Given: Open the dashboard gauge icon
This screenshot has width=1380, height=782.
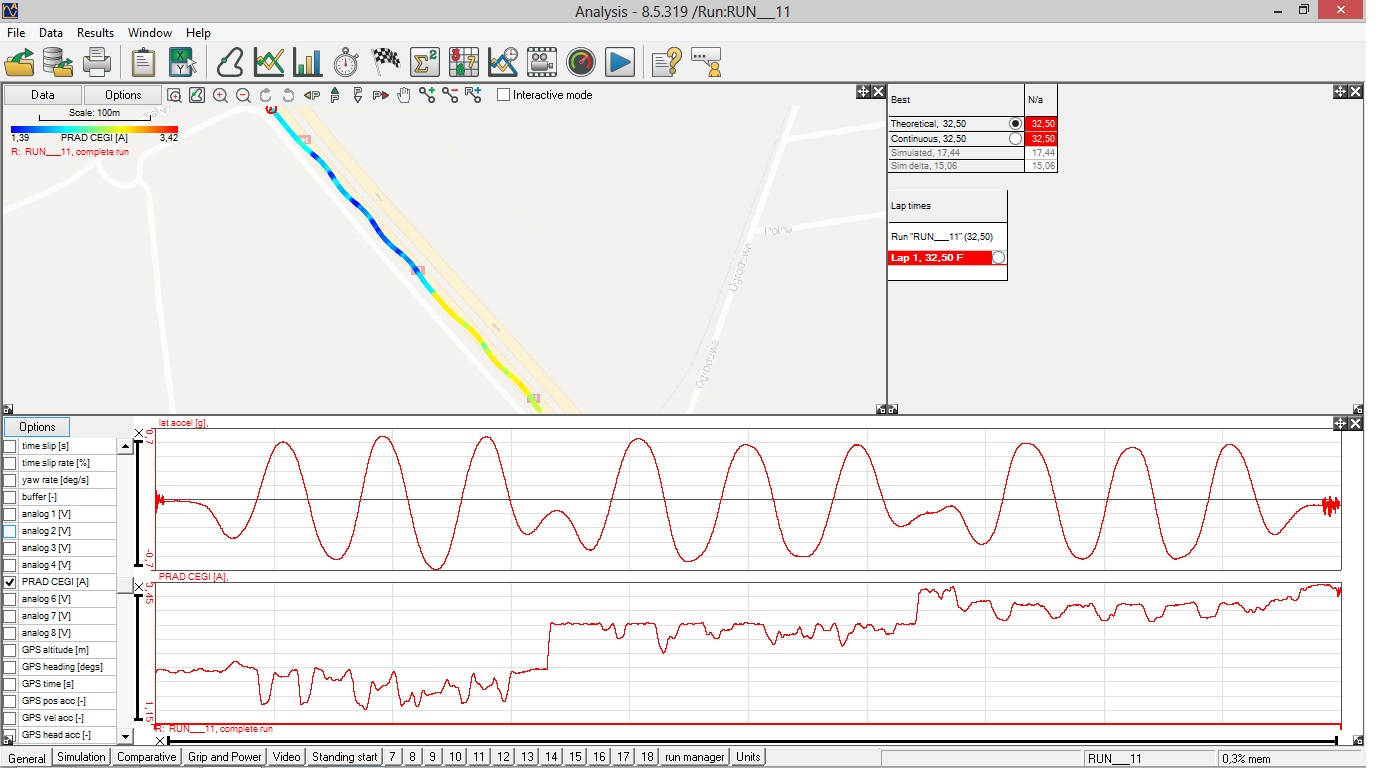Looking at the screenshot, I should coord(581,62).
